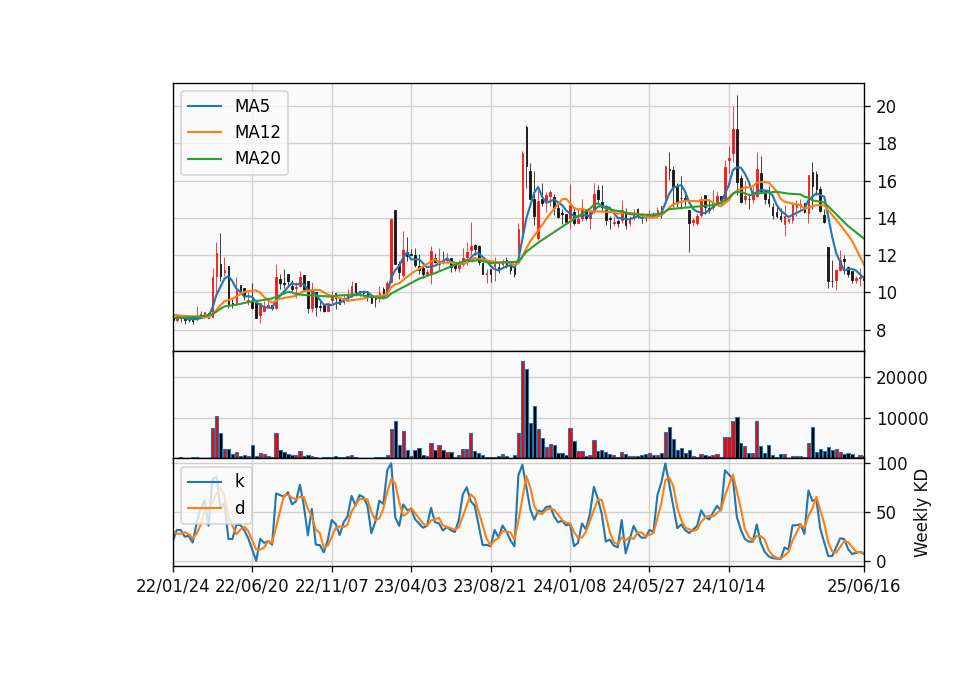The image size is (960, 690).
Task: Click the blue MA5 legend line sample
Action: point(204,107)
